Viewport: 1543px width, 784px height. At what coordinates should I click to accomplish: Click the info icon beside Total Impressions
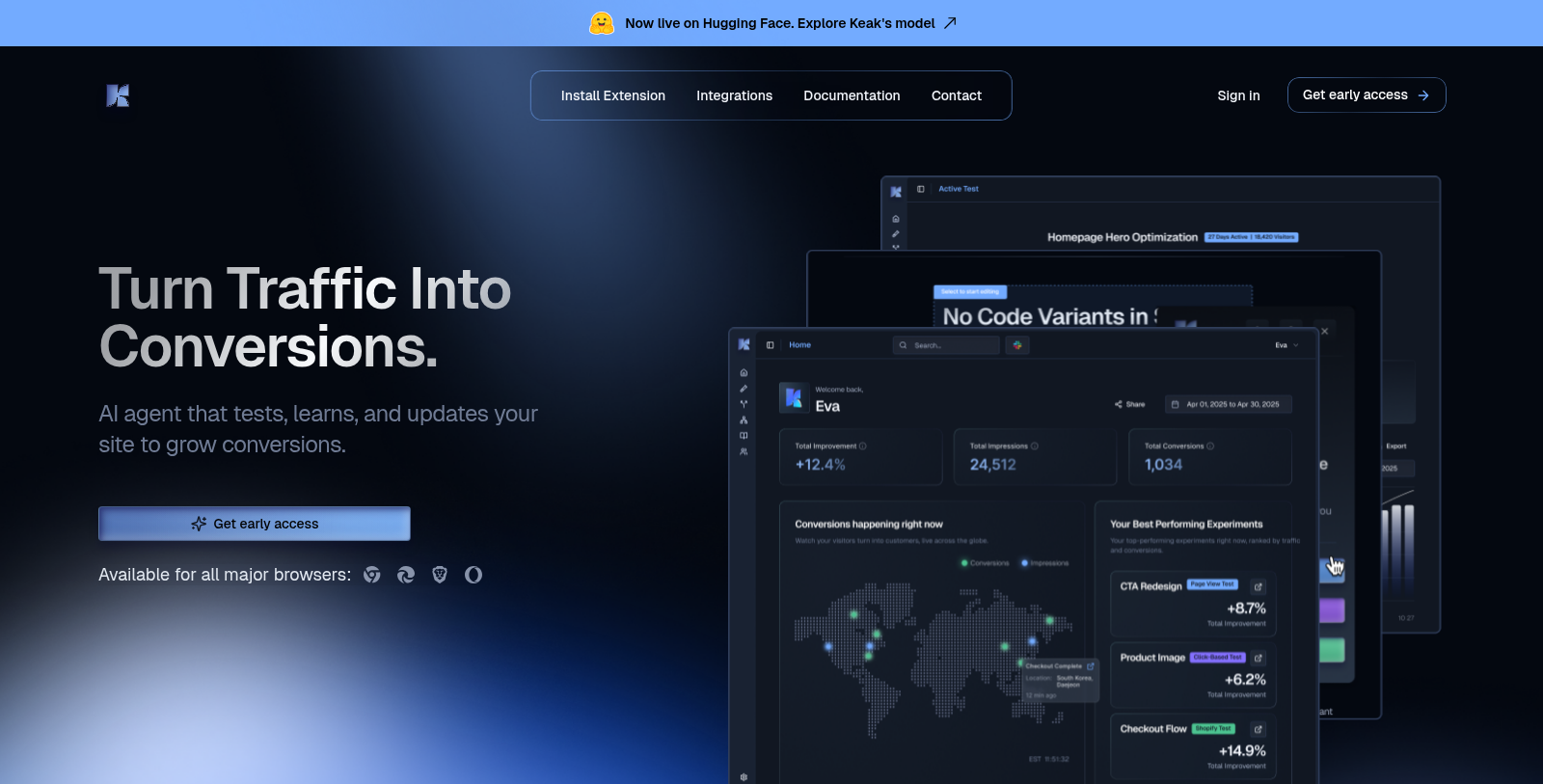[x=1035, y=446]
